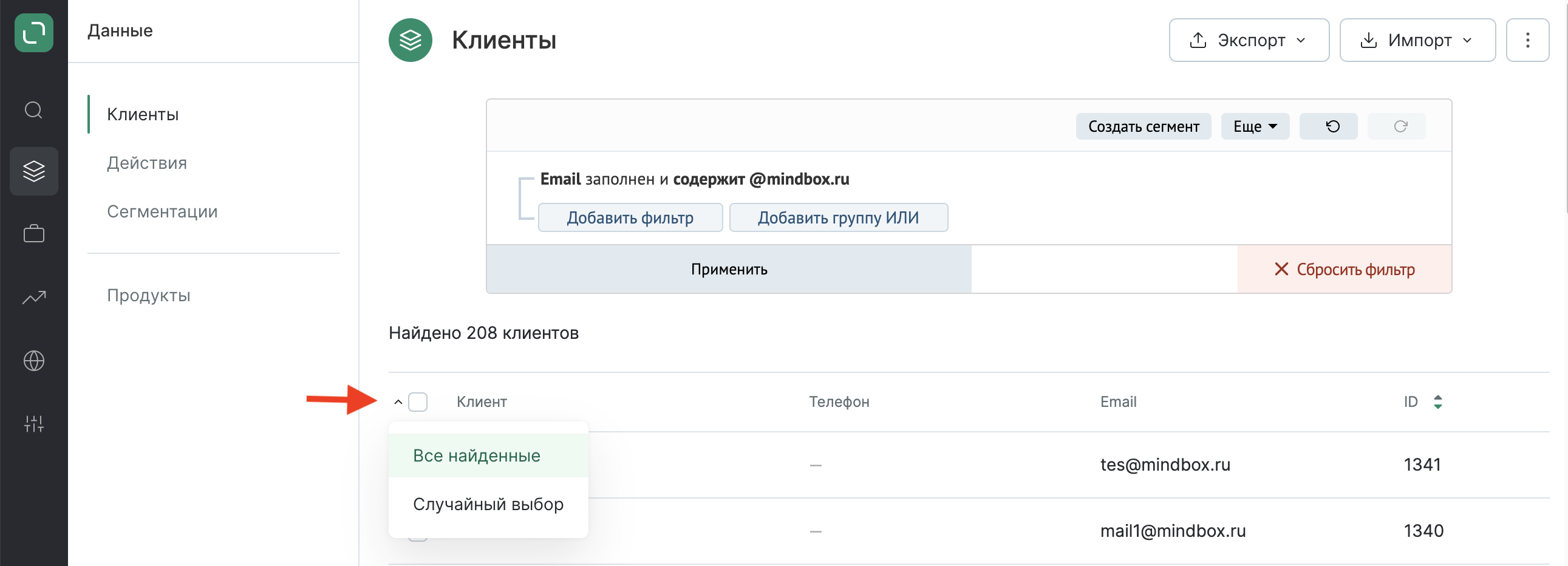Open the sliders settings sidebar icon
1568x566 pixels.
(x=33, y=423)
